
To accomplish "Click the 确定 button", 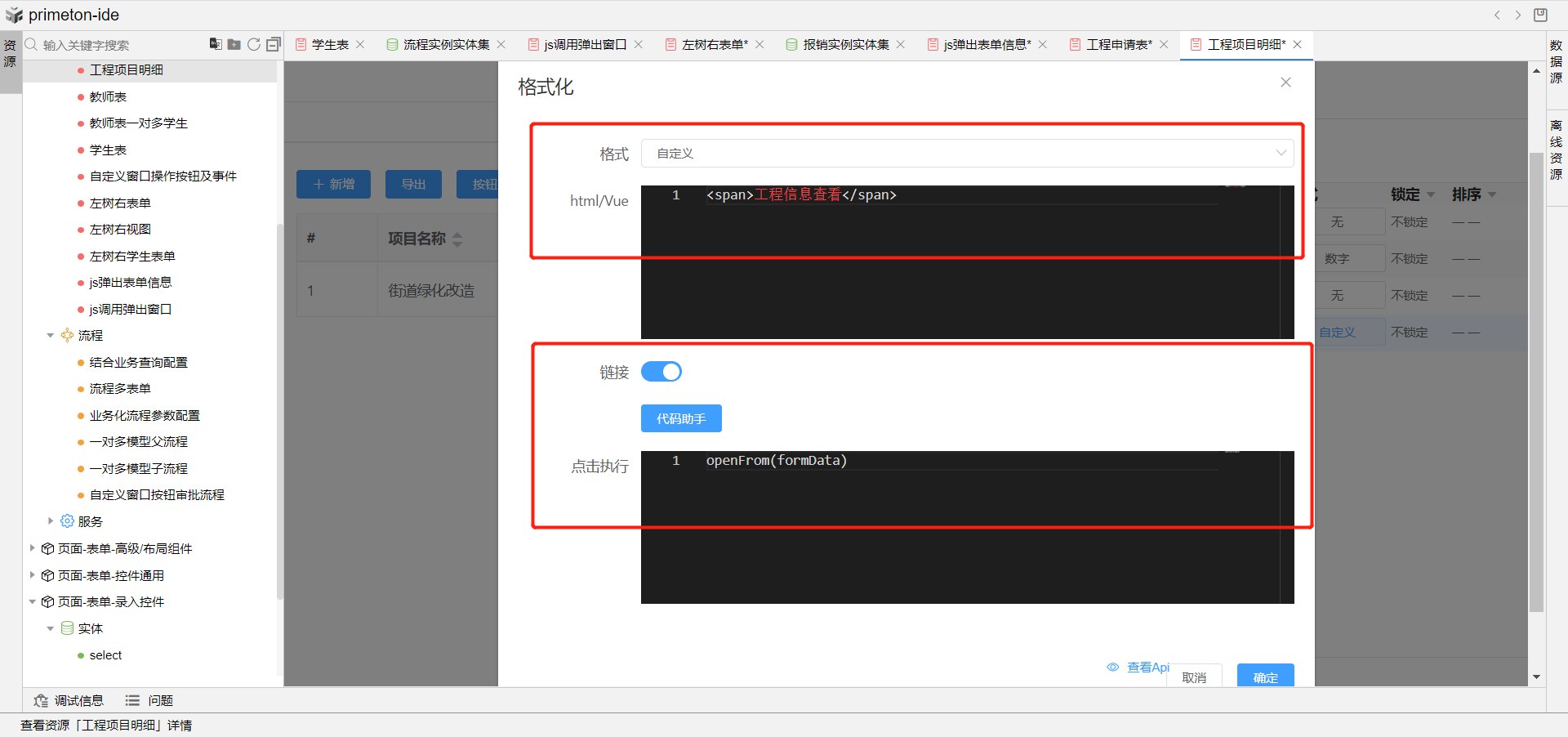I will pyautogui.click(x=1265, y=677).
